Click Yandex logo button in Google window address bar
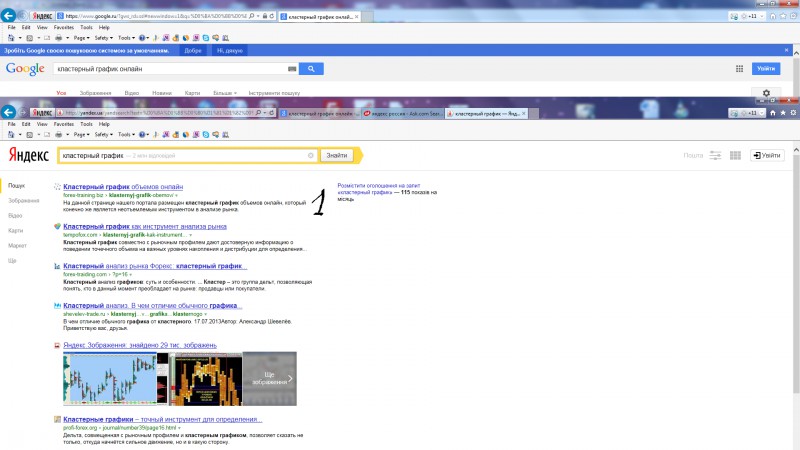 [x=42, y=16]
